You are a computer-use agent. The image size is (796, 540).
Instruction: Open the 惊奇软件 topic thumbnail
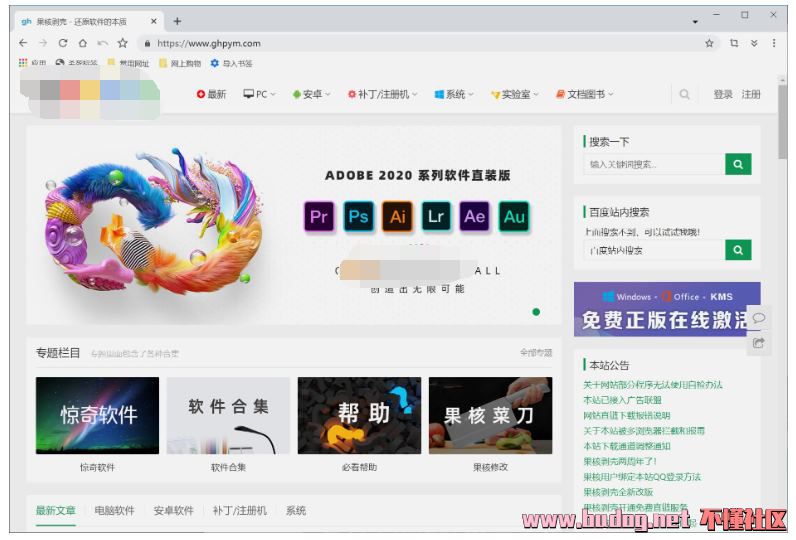click(97, 415)
